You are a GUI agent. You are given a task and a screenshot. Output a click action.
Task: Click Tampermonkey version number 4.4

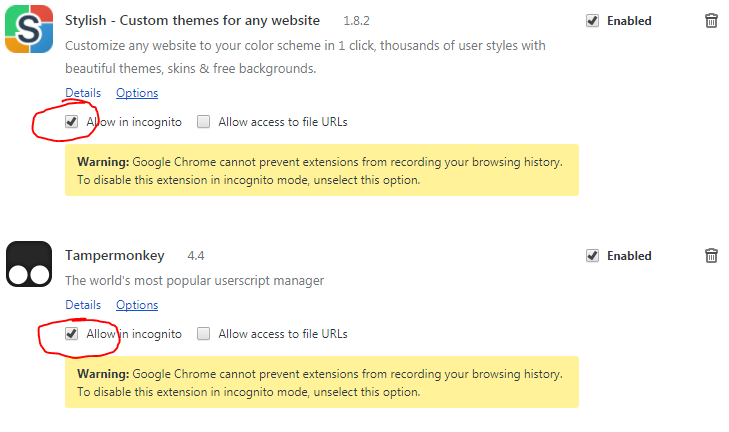(196, 256)
